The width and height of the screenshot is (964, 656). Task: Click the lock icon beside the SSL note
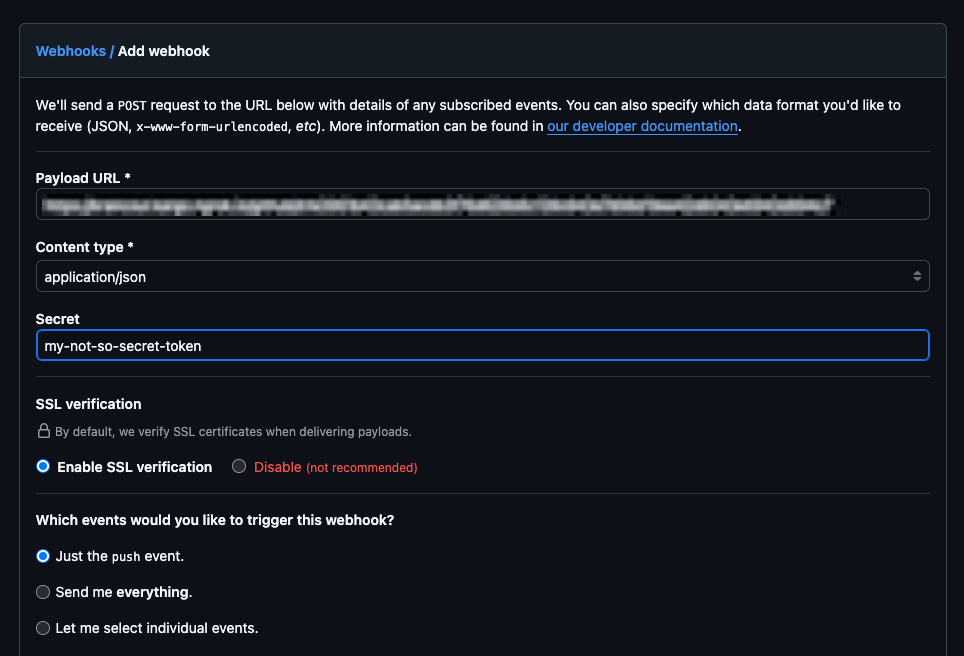coord(43,431)
